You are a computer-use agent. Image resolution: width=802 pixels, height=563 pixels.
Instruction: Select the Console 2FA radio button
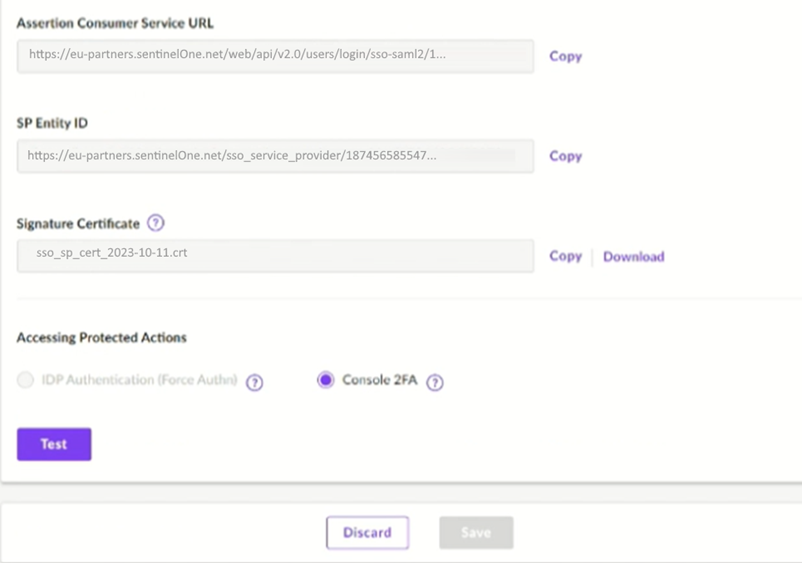[x=325, y=380]
